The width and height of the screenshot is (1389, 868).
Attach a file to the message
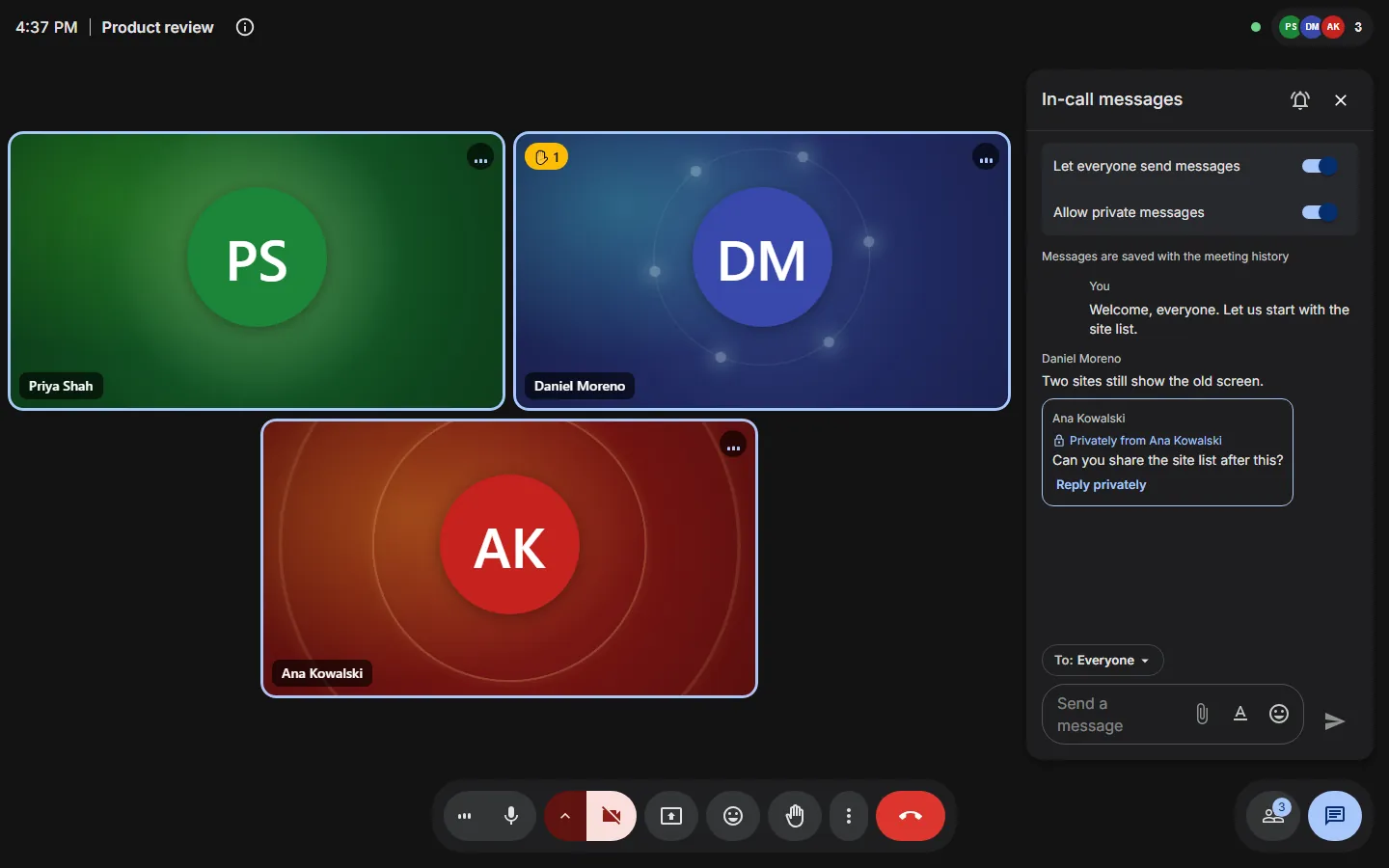pyautogui.click(x=1202, y=714)
